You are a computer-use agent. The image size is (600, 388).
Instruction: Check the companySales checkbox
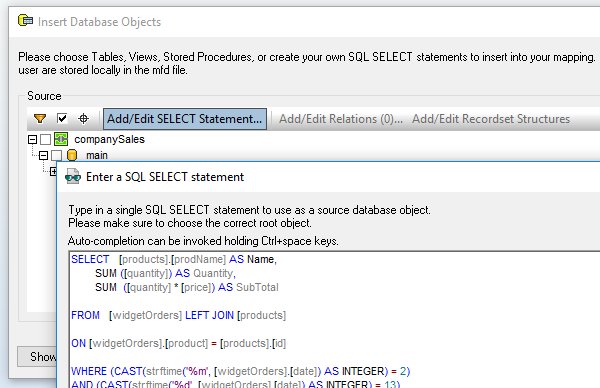(x=45, y=139)
